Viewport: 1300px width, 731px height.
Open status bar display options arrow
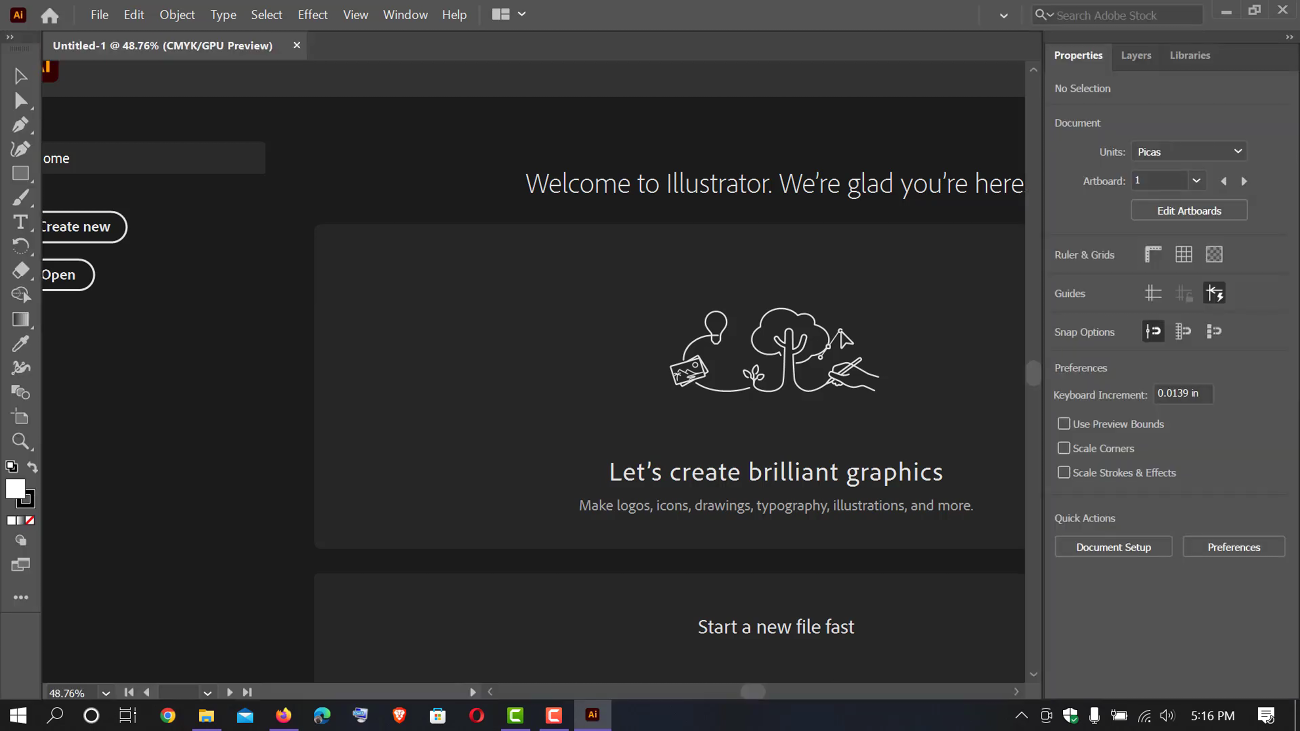[x=473, y=692]
